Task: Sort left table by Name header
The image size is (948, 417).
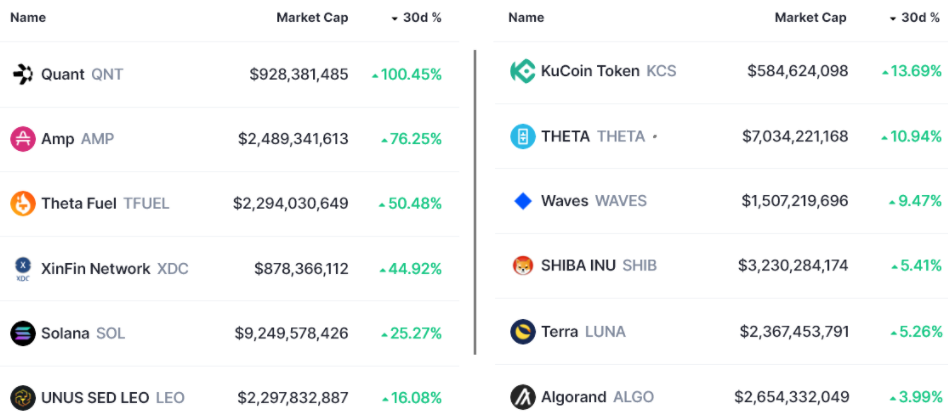Action: 28,18
